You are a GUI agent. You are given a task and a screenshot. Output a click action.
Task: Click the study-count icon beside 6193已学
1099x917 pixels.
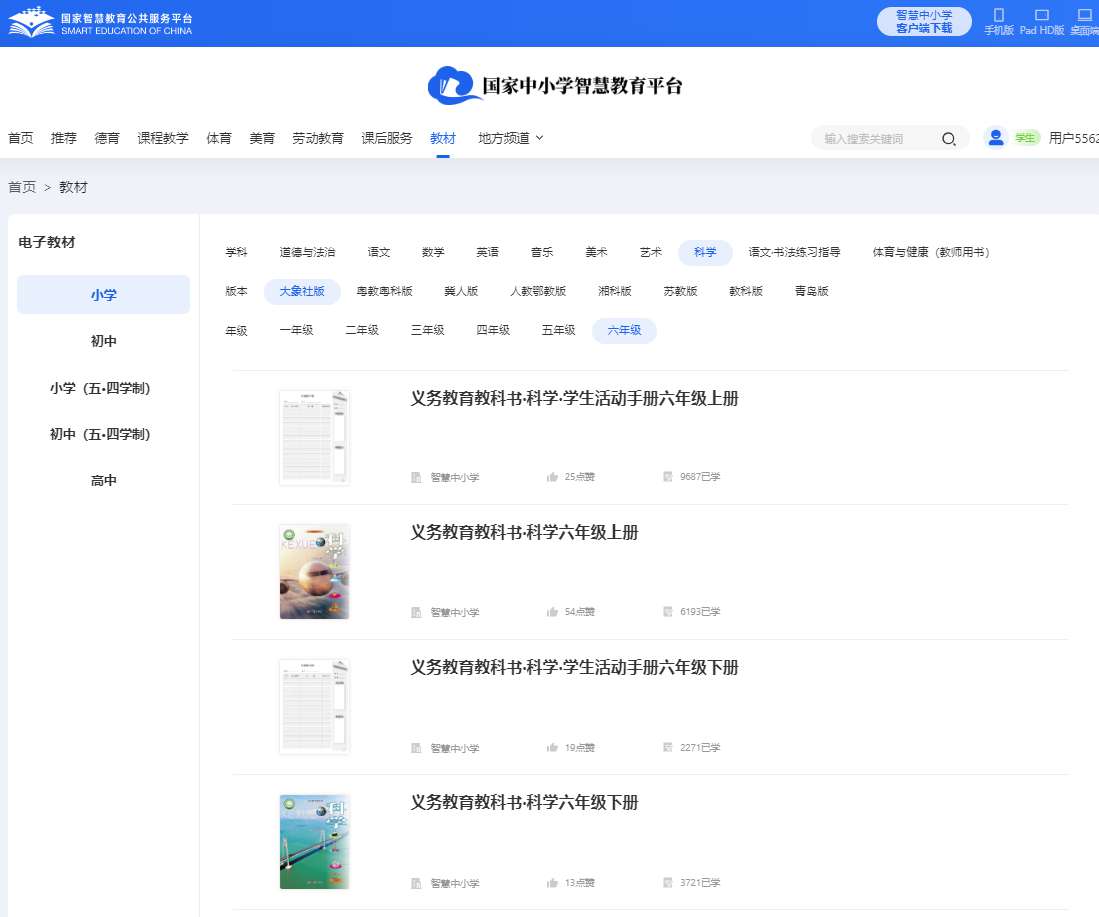tap(667, 612)
